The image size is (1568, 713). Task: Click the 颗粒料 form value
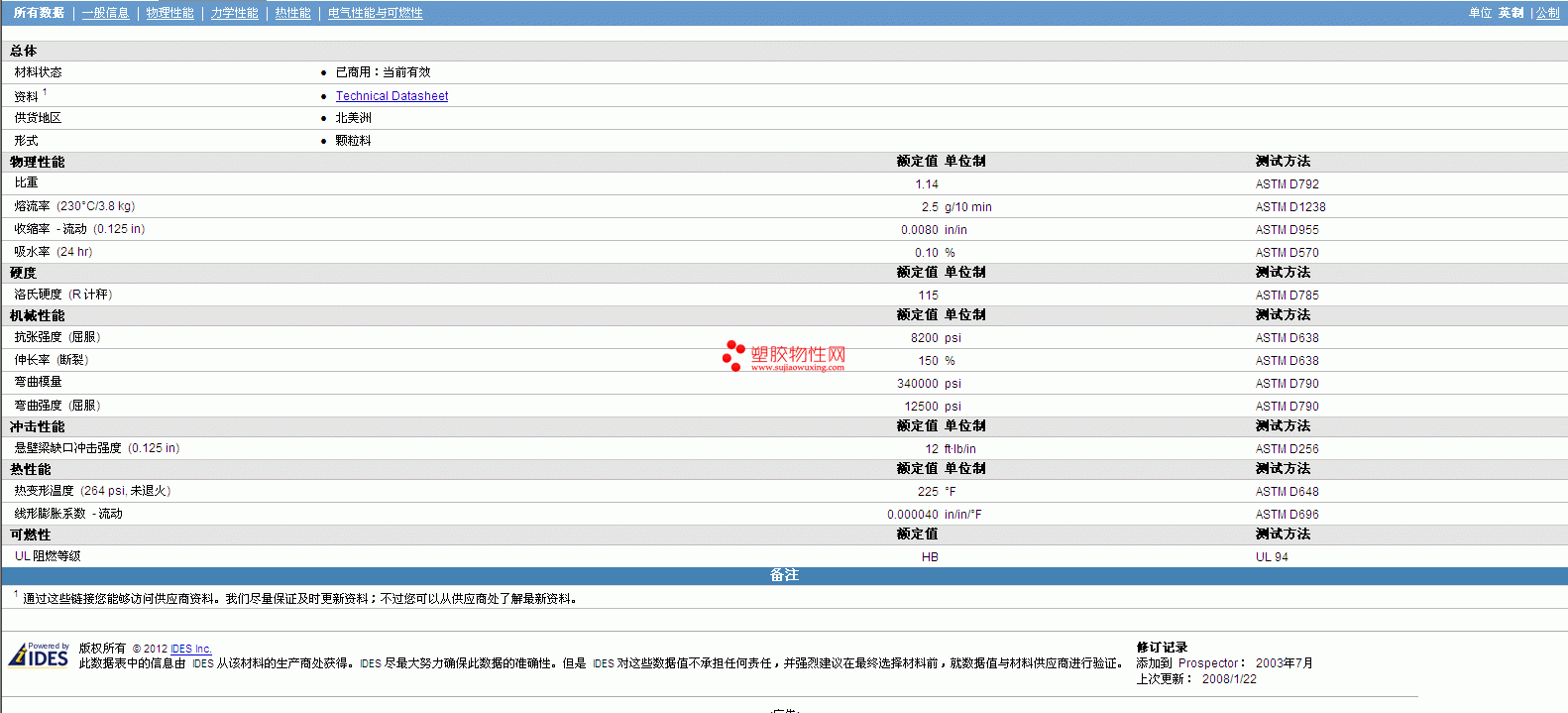click(353, 141)
